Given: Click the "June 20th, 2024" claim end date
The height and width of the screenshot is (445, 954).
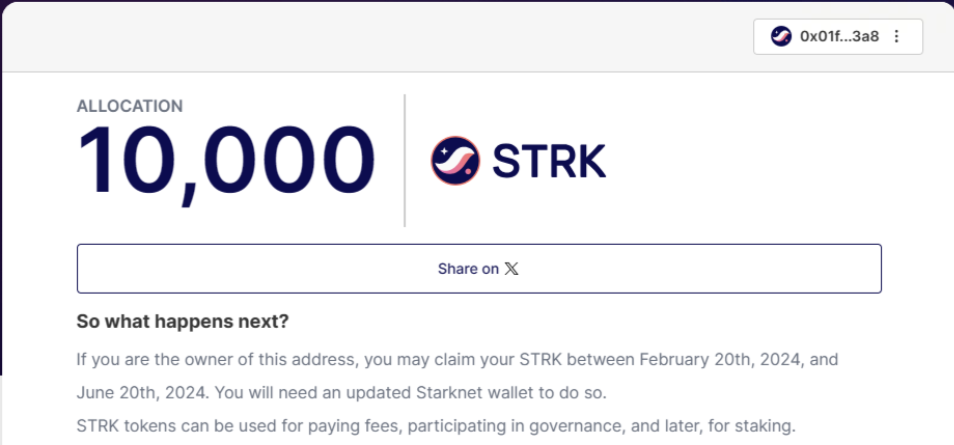Looking at the screenshot, I should click(x=142, y=393).
